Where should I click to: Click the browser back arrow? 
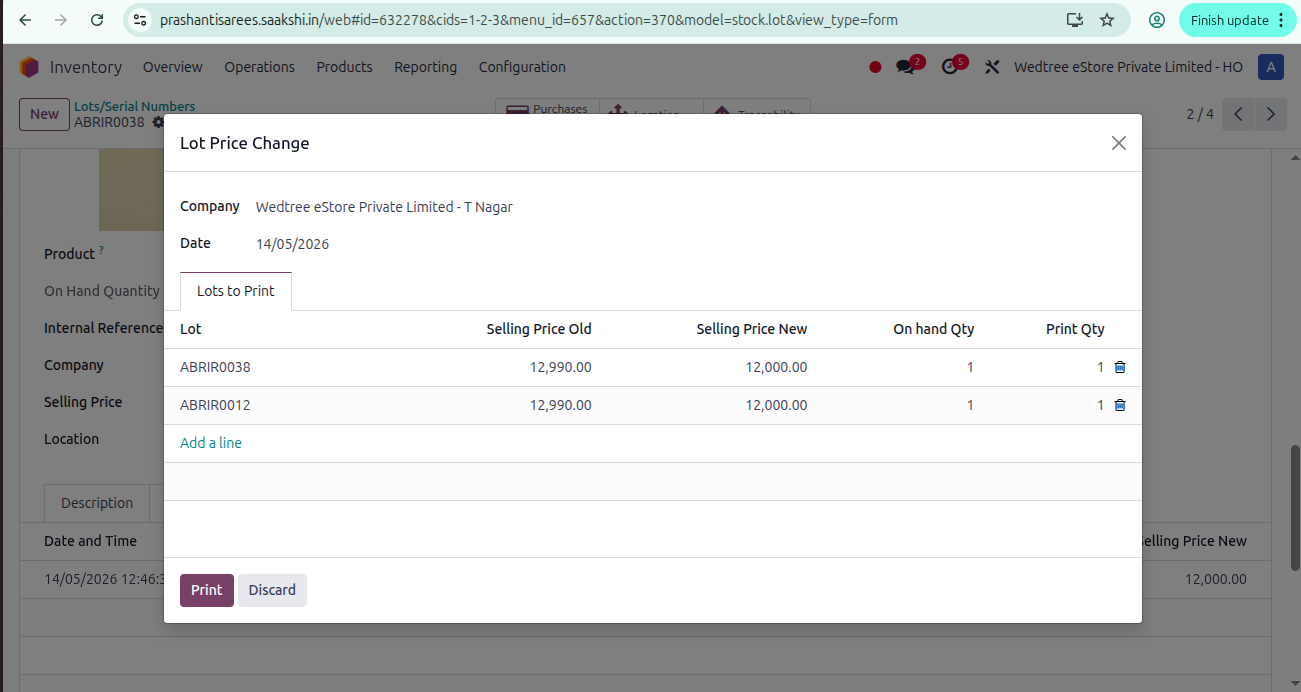[x=26, y=20]
